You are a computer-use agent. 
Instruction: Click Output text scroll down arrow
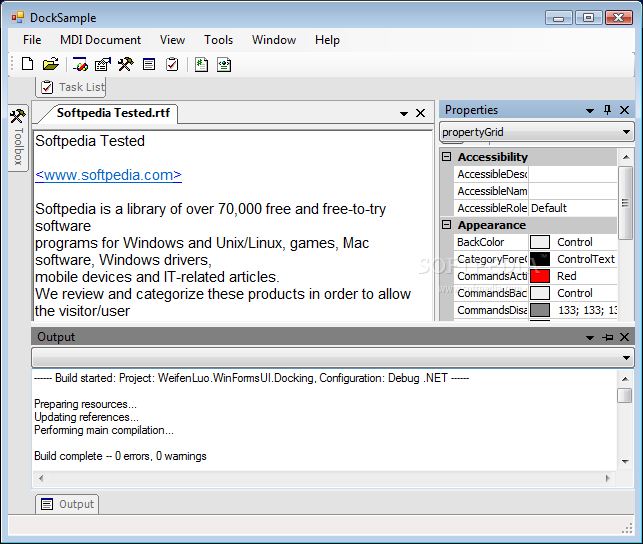tap(625, 462)
